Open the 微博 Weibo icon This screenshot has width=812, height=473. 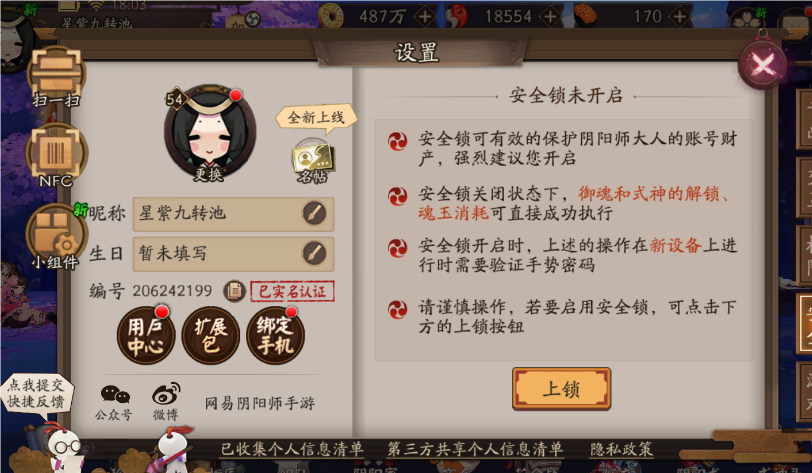(166, 402)
